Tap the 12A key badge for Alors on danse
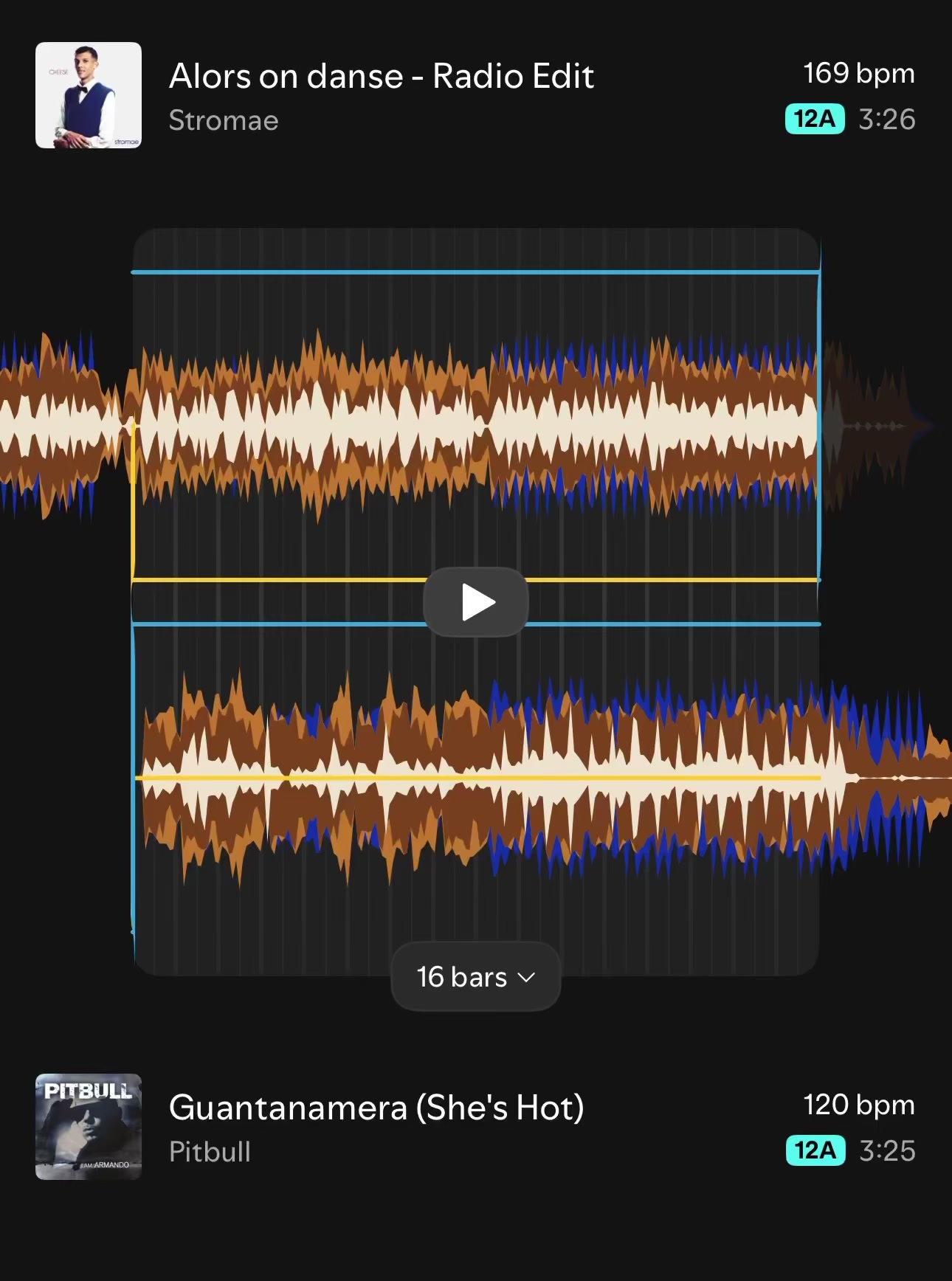This screenshot has width=952, height=1281. (815, 119)
